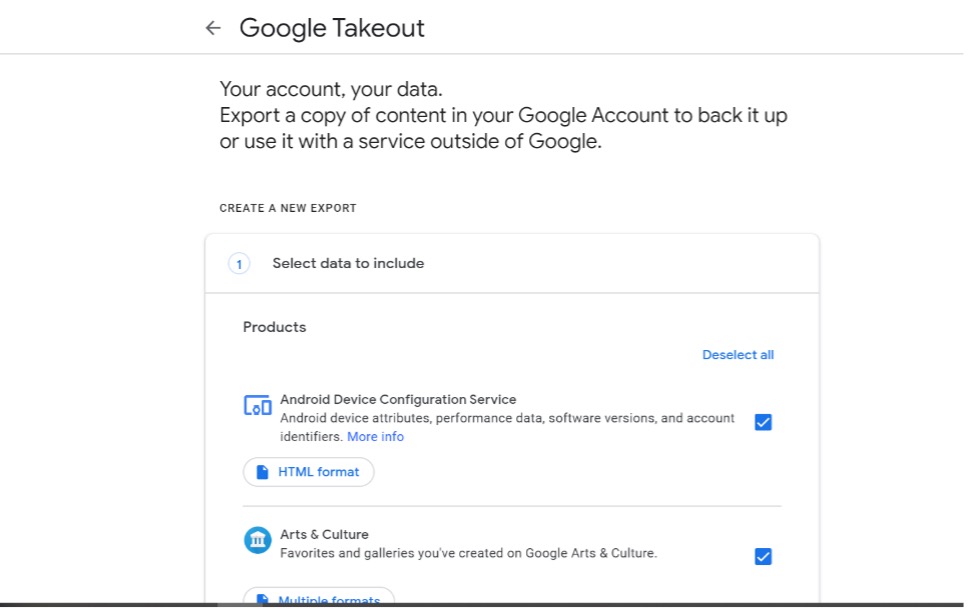968x611 pixels.
Task: Click the Android Device Configuration Service title
Action: (x=398, y=400)
